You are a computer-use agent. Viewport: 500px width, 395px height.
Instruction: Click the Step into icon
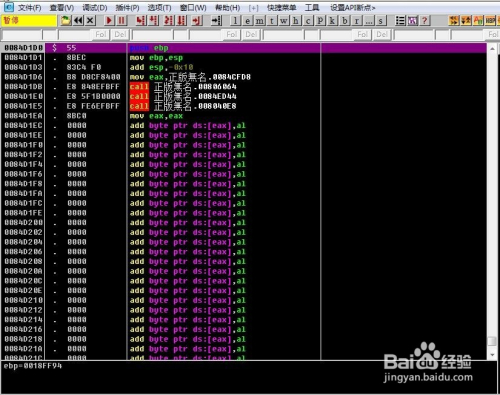coord(141,21)
